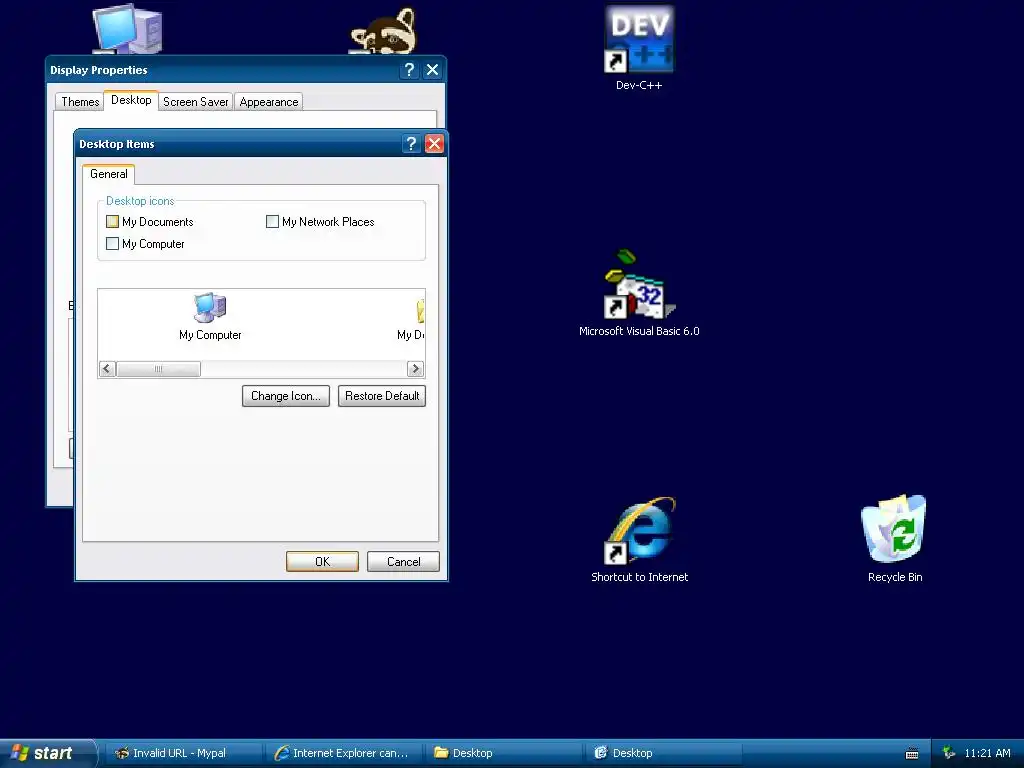Screen dimensions: 1024x768
Task: Click the help question mark in Desktop Items
Action: pyautogui.click(x=411, y=144)
